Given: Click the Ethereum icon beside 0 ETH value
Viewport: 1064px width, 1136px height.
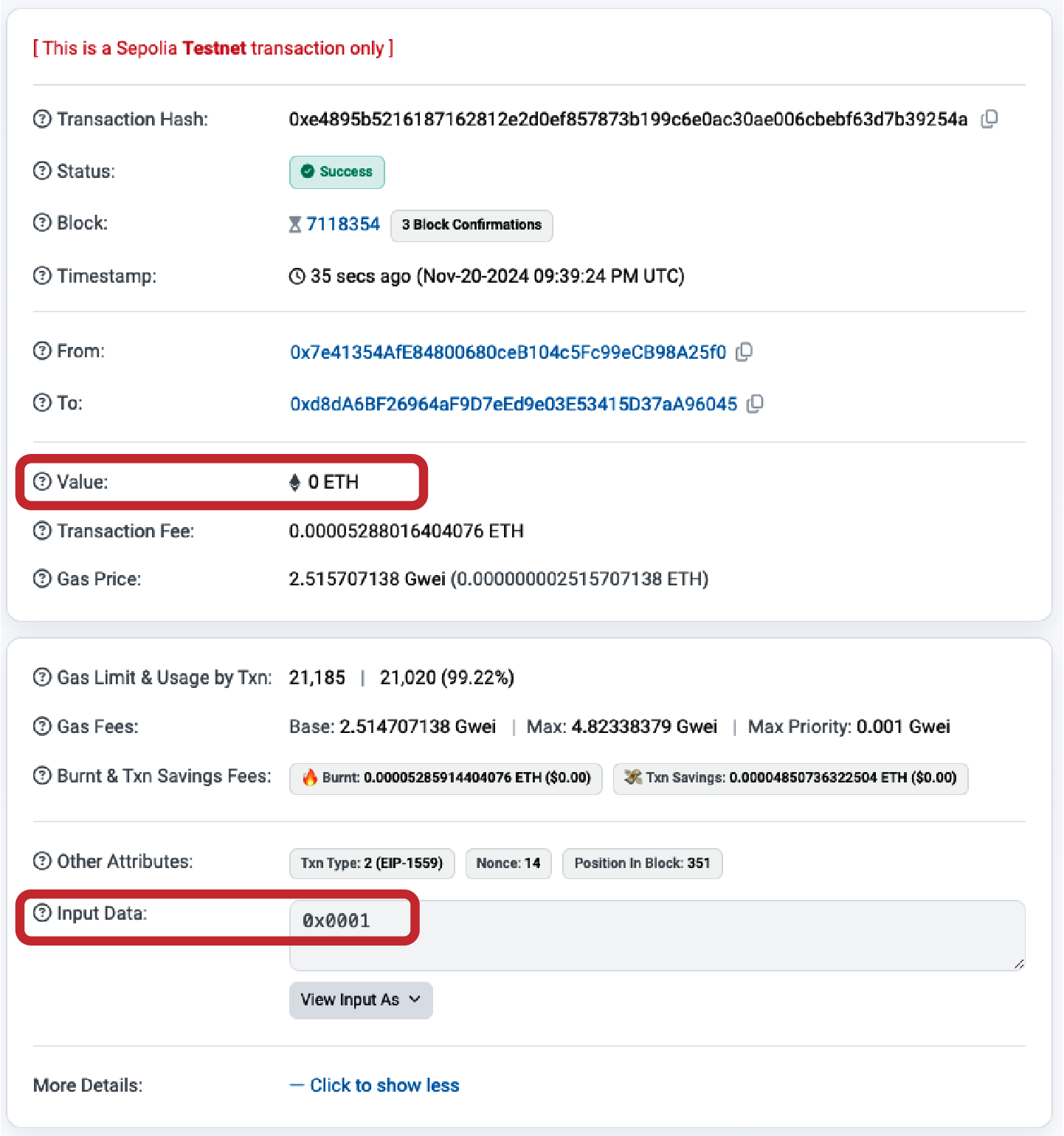Looking at the screenshot, I should pos(295,482).
